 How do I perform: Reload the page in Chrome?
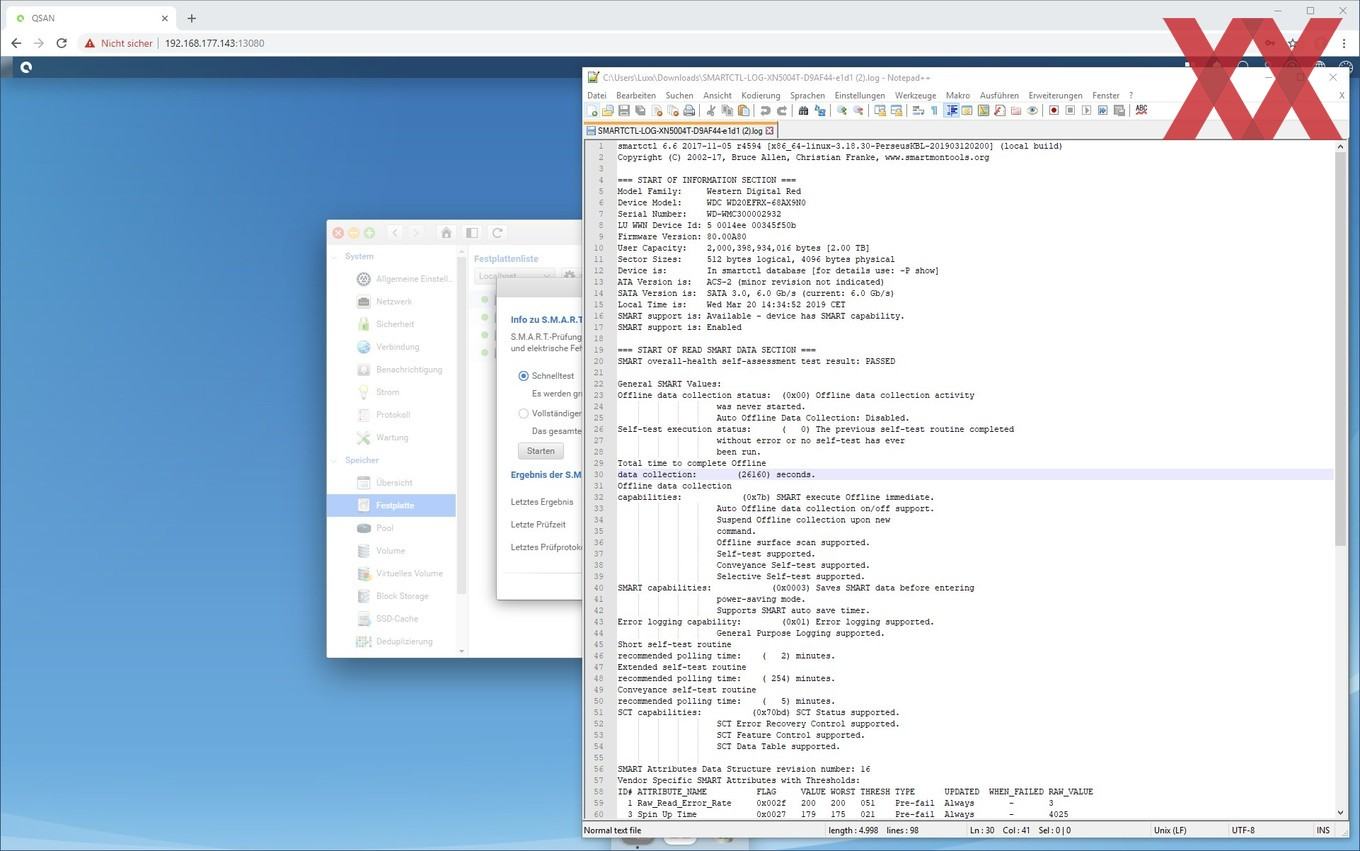click(x=62, y=43)
